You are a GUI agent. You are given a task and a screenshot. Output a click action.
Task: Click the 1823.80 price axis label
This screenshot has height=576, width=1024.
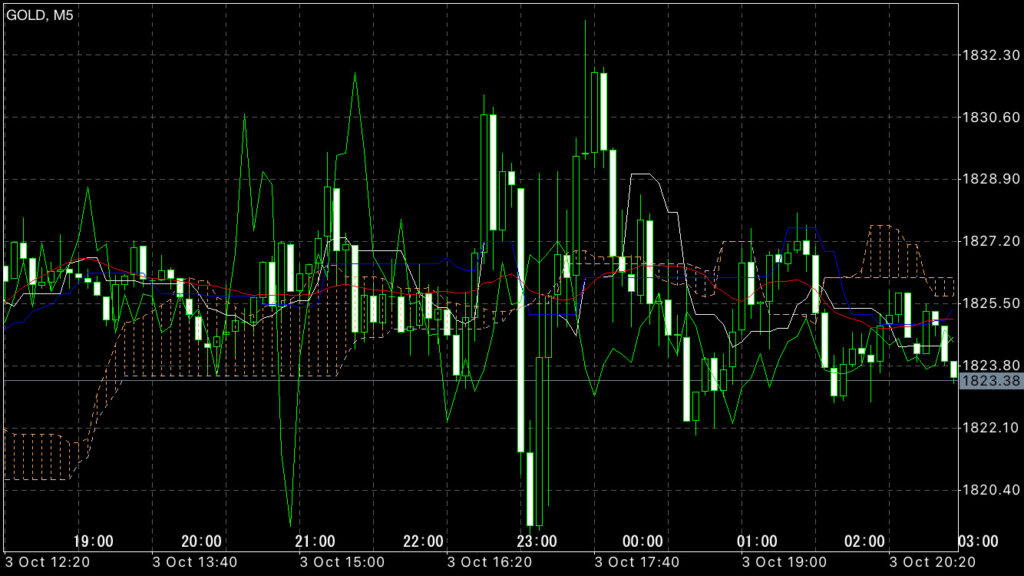coord(991,366)
